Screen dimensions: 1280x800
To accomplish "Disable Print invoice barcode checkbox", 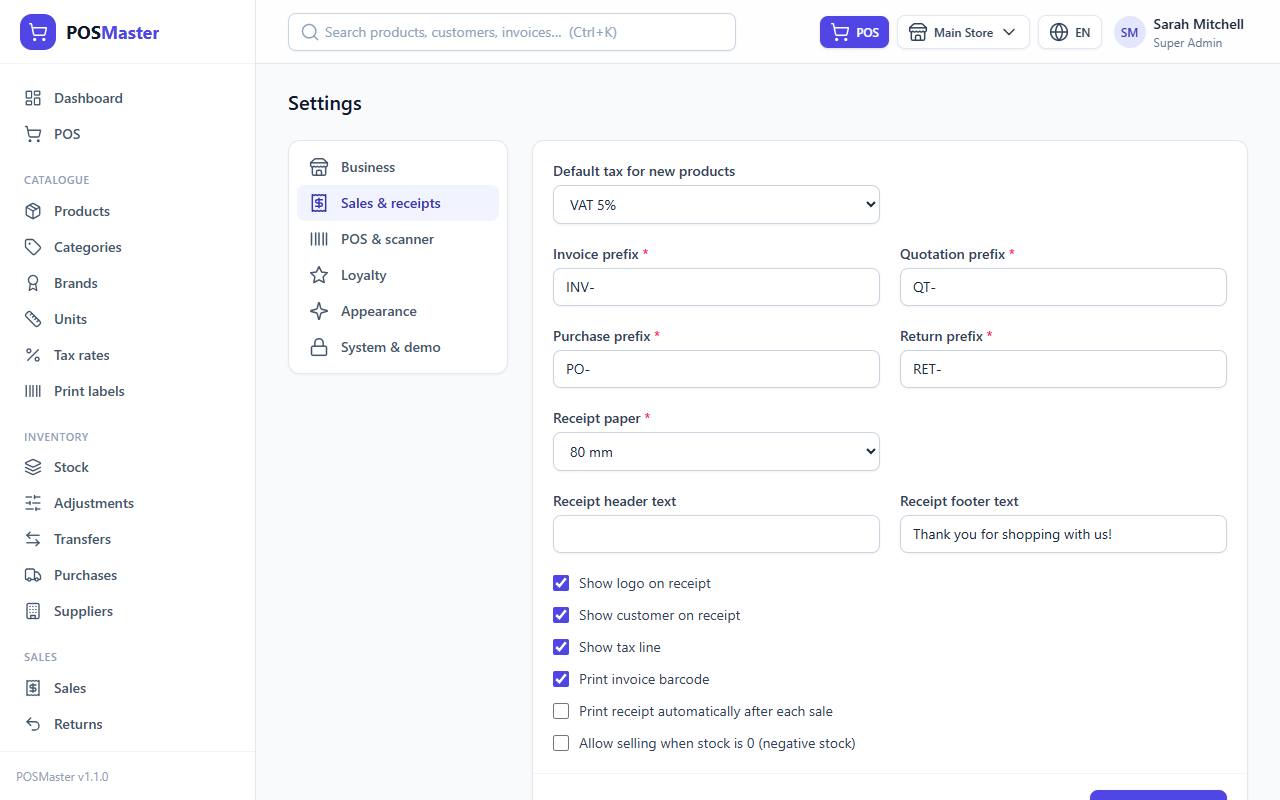I will [x=561, y=679].
